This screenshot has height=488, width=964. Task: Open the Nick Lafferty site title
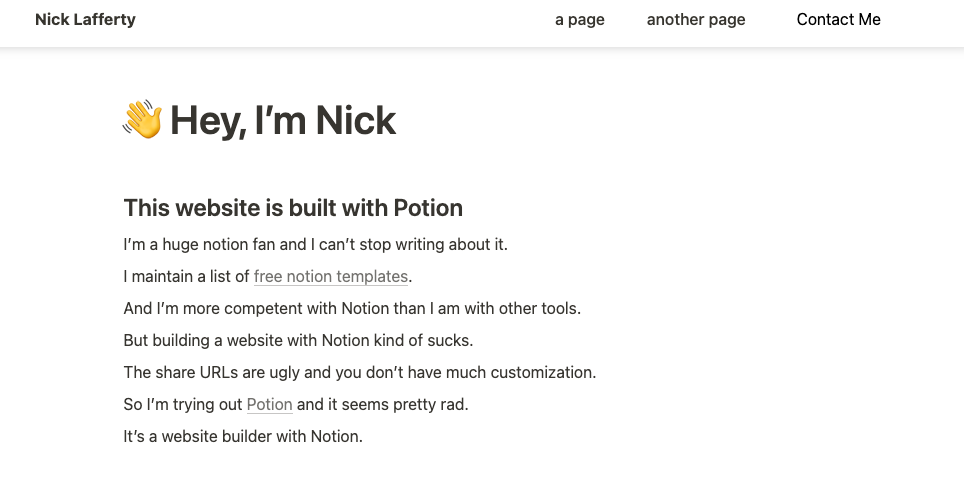[x=85, y=20]
